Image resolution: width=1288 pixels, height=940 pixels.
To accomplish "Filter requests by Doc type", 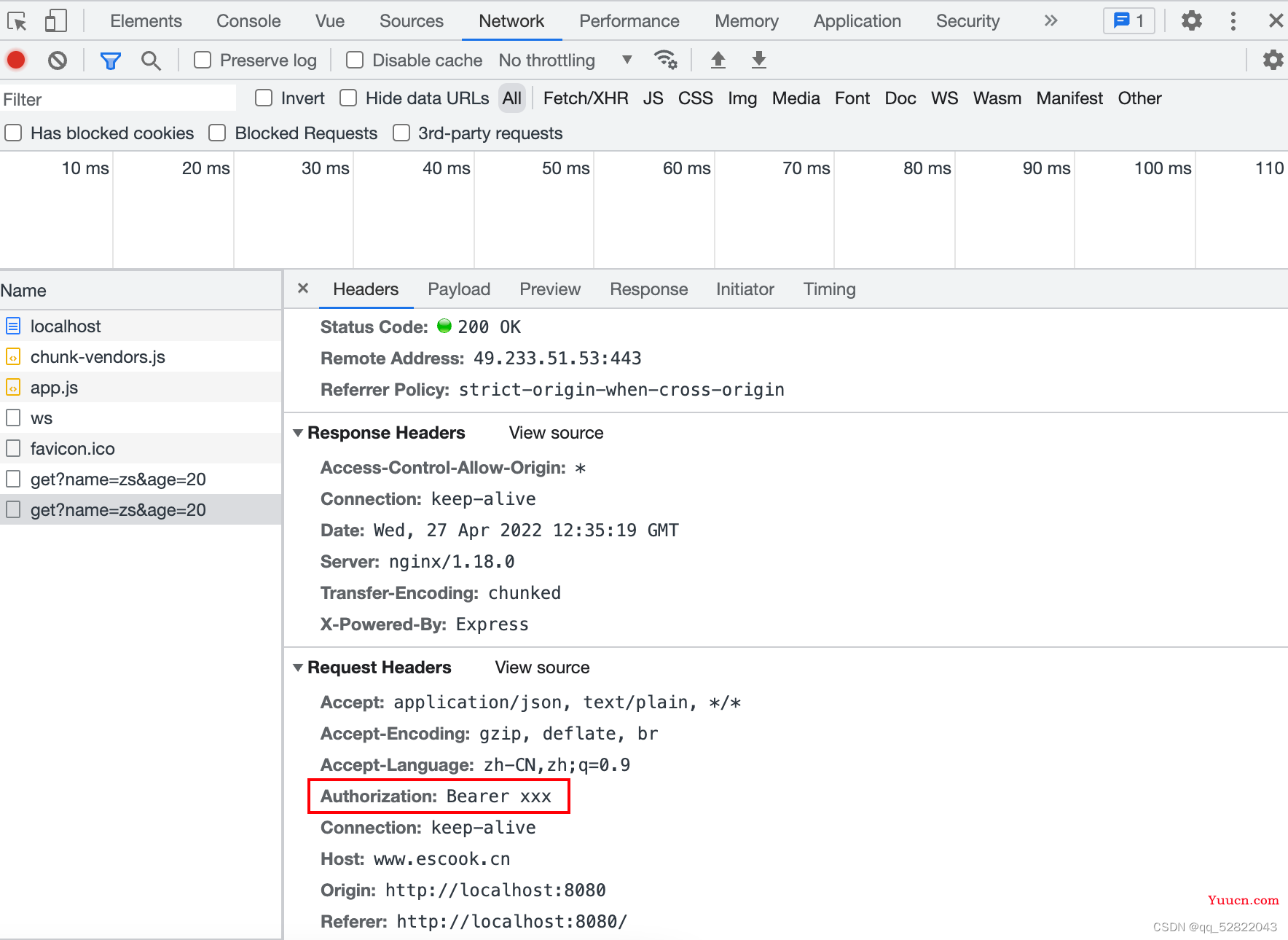I will pos(900,98).
